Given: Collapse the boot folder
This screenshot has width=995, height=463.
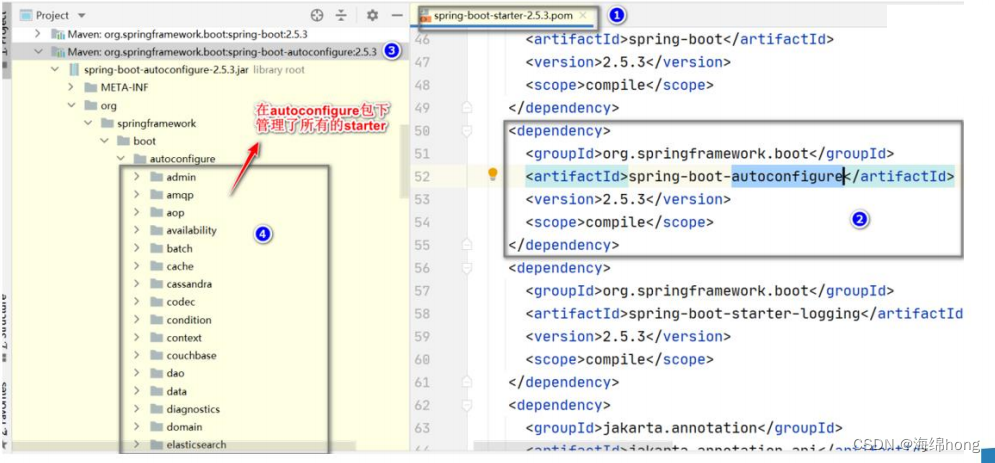Looking at the screenshot, I should tap(104, 141).
